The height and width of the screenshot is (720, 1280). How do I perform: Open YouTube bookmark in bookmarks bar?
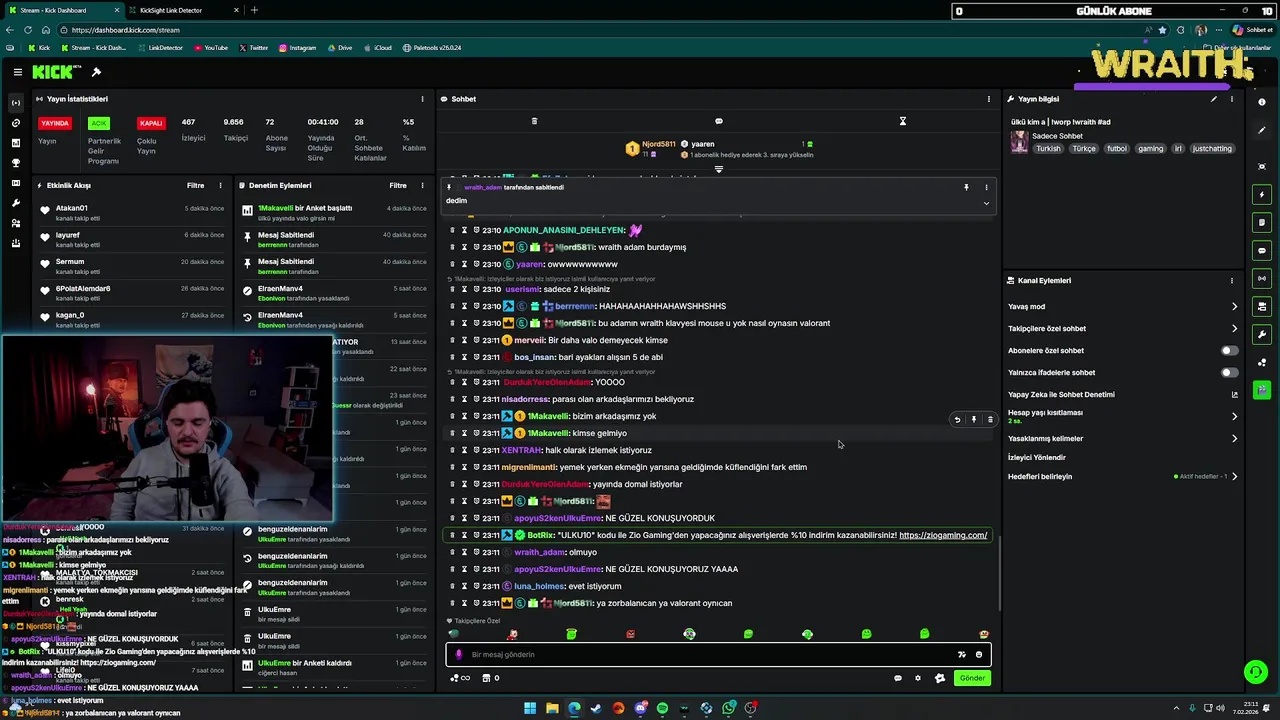(211, 47)
